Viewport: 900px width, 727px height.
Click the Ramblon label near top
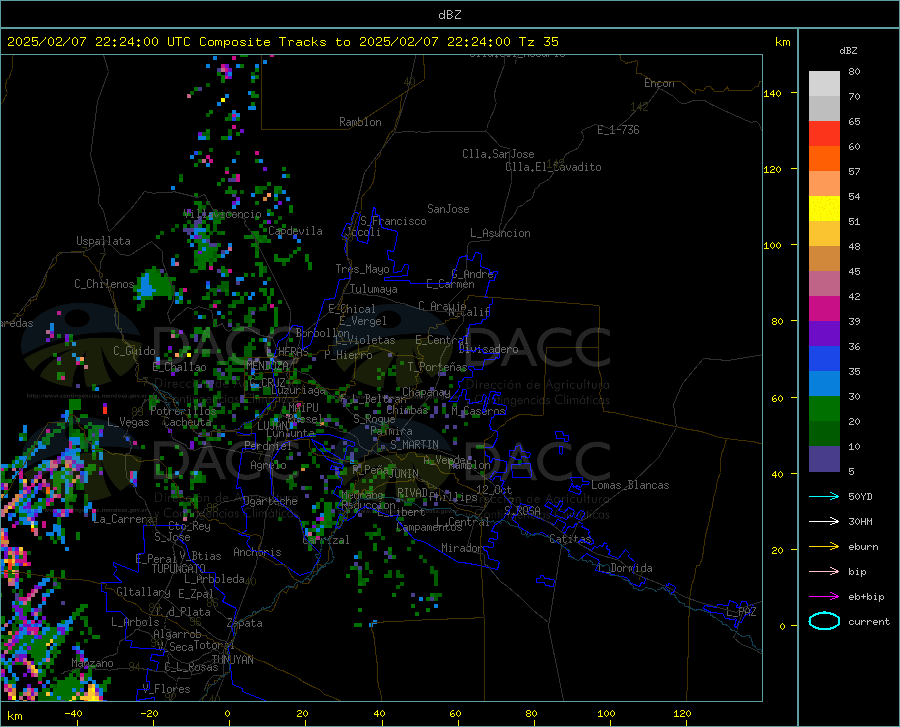tap(360, 122)
